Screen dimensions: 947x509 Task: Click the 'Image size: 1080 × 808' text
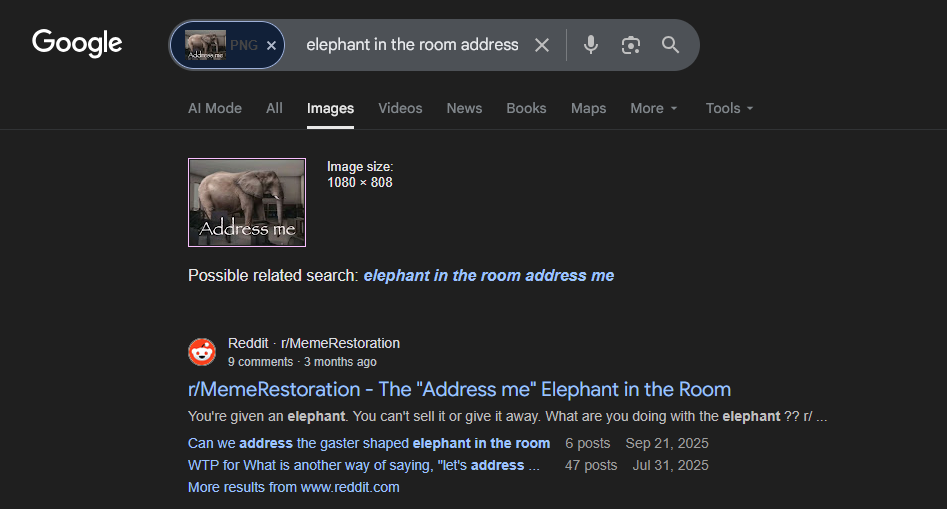[x=360, y=174]
